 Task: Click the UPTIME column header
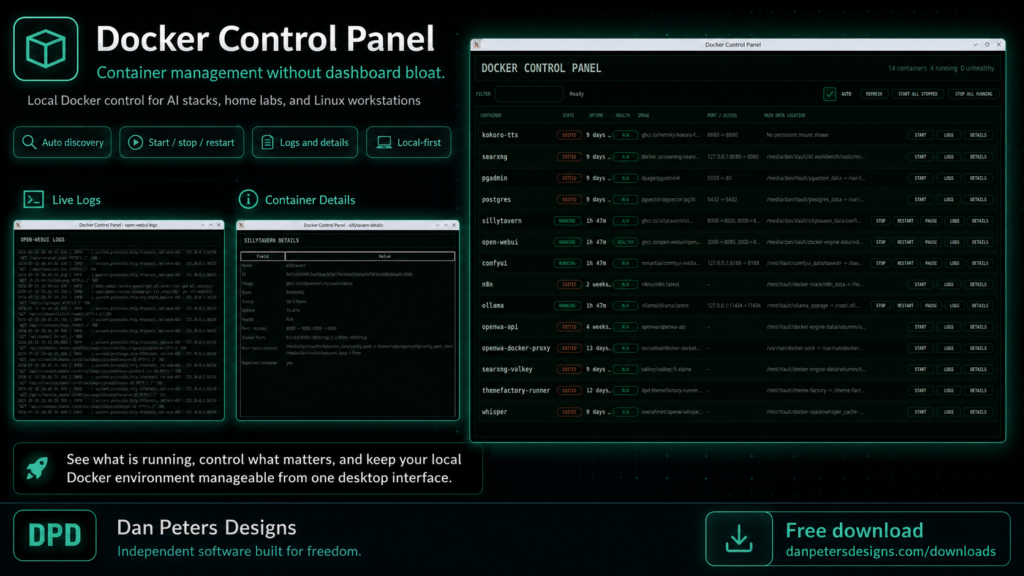(x=596, y=116)
